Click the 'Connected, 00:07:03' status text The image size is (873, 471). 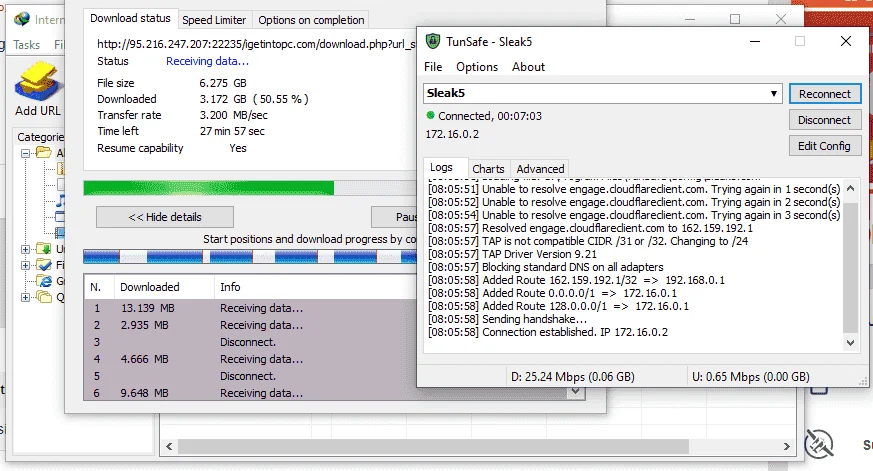click(x=490, y=116)
